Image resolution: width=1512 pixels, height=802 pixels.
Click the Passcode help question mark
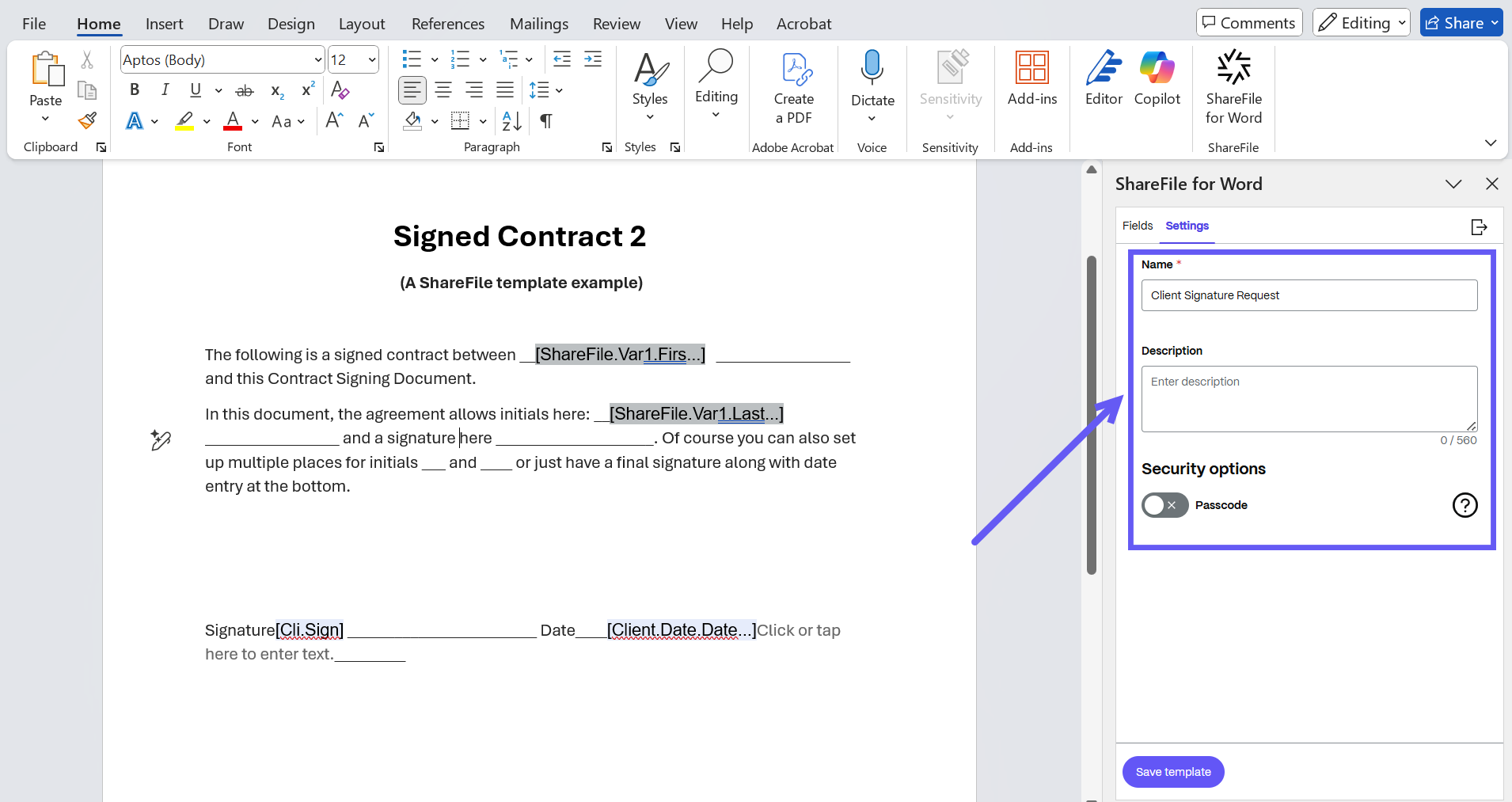[x=1465, y=505]
